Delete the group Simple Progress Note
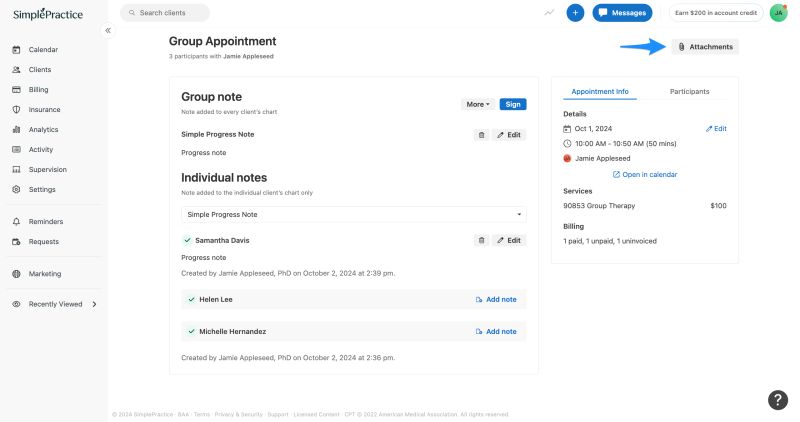Screen dimensions: 800x422 [481, 135]
